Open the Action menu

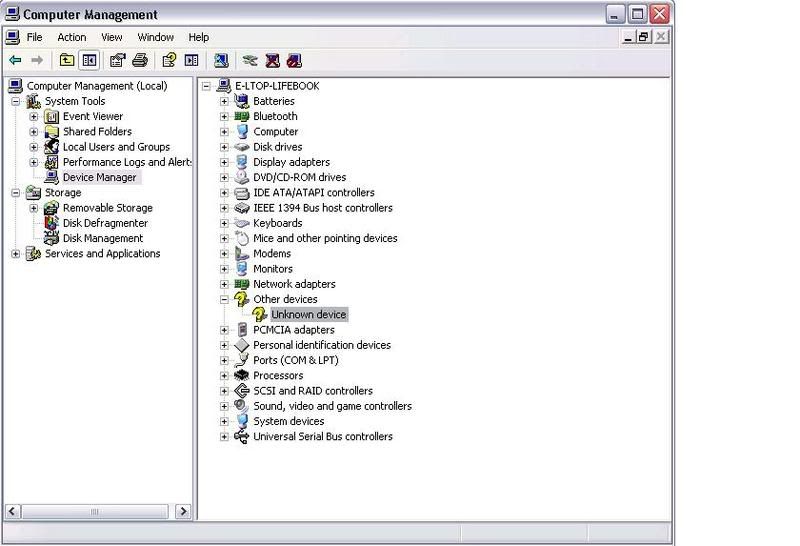coord(71,37)
